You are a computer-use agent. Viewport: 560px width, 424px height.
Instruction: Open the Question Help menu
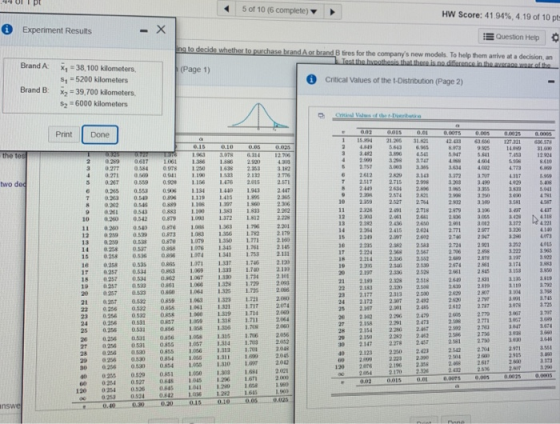(511, 37)
